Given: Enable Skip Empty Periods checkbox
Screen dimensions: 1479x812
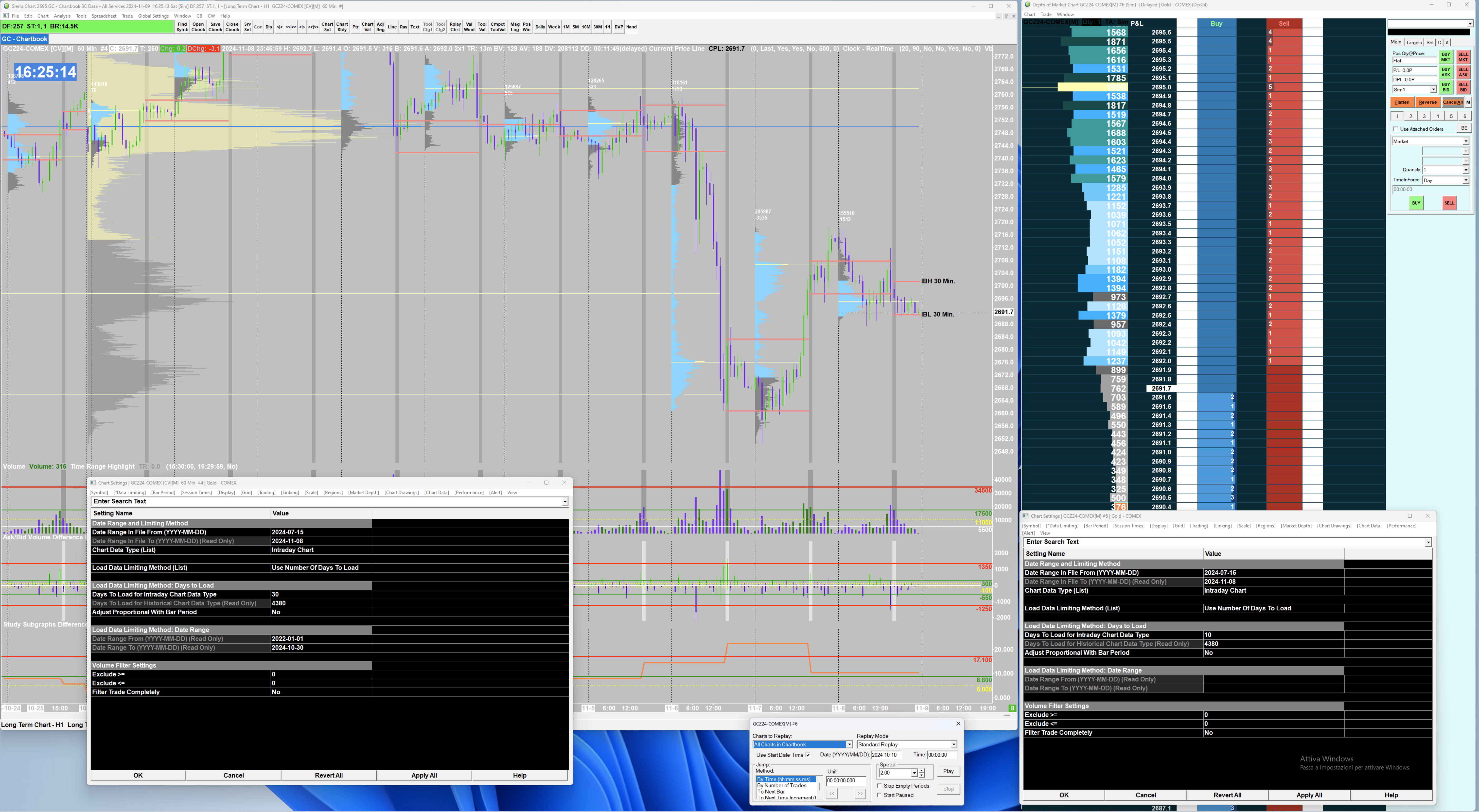Looking at the screenshot, I should pyautogui.click(x=880, y=786).
